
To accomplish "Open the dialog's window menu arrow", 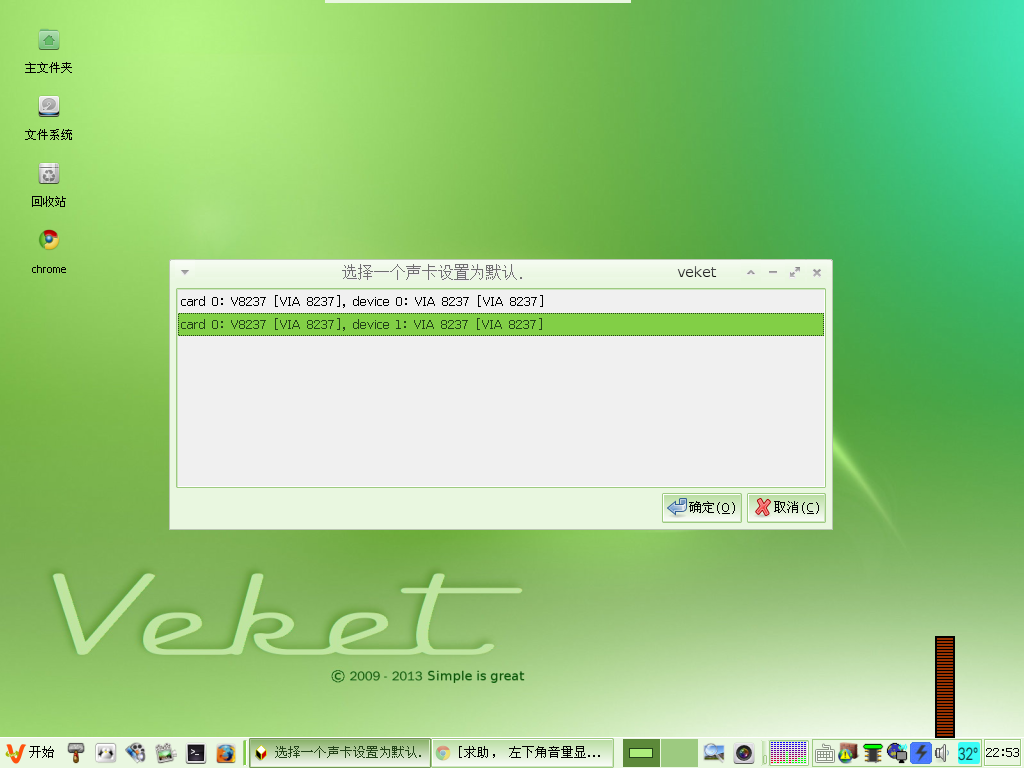I will click(x=185, y=272).
